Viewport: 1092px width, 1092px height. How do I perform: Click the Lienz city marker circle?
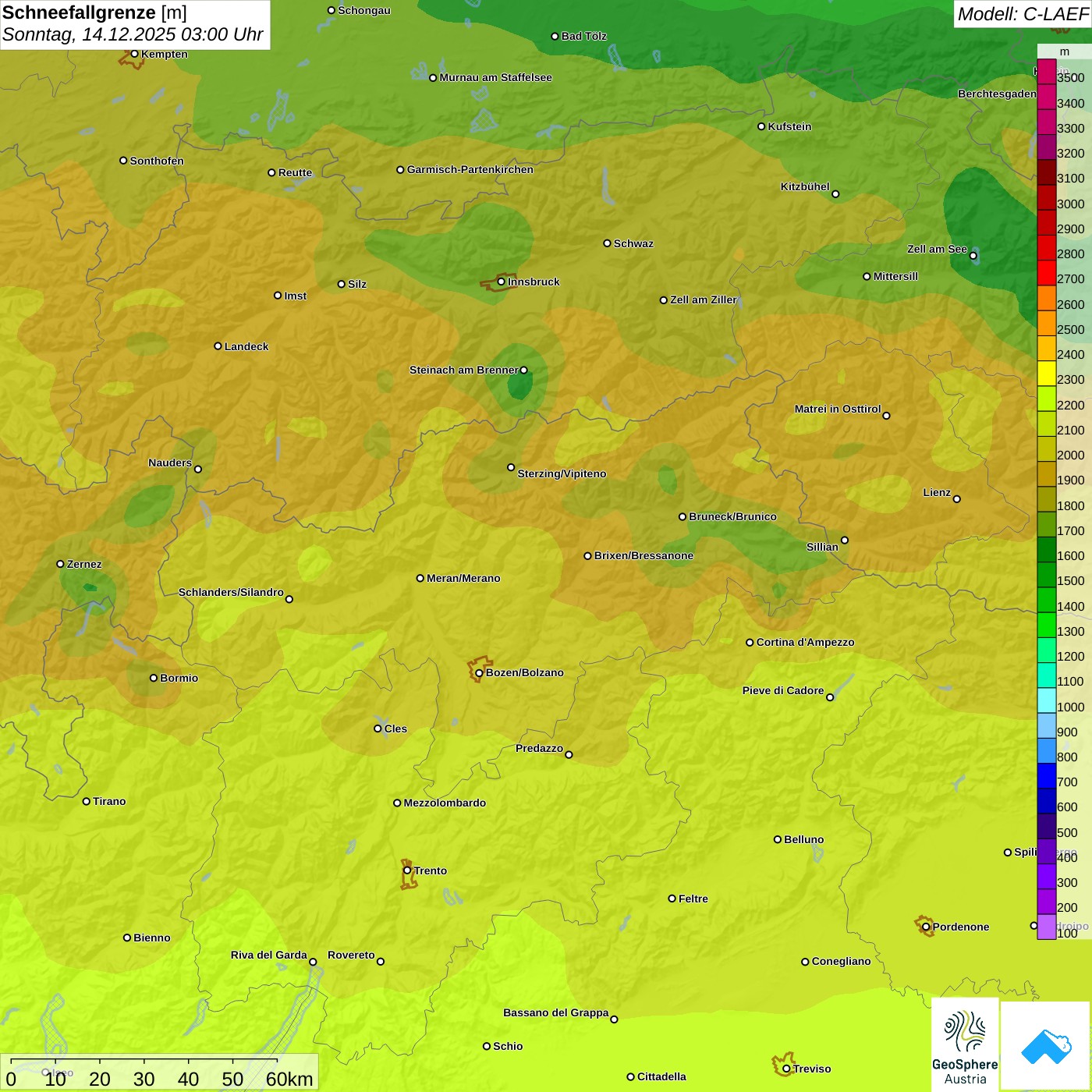[x=957, y=498]
